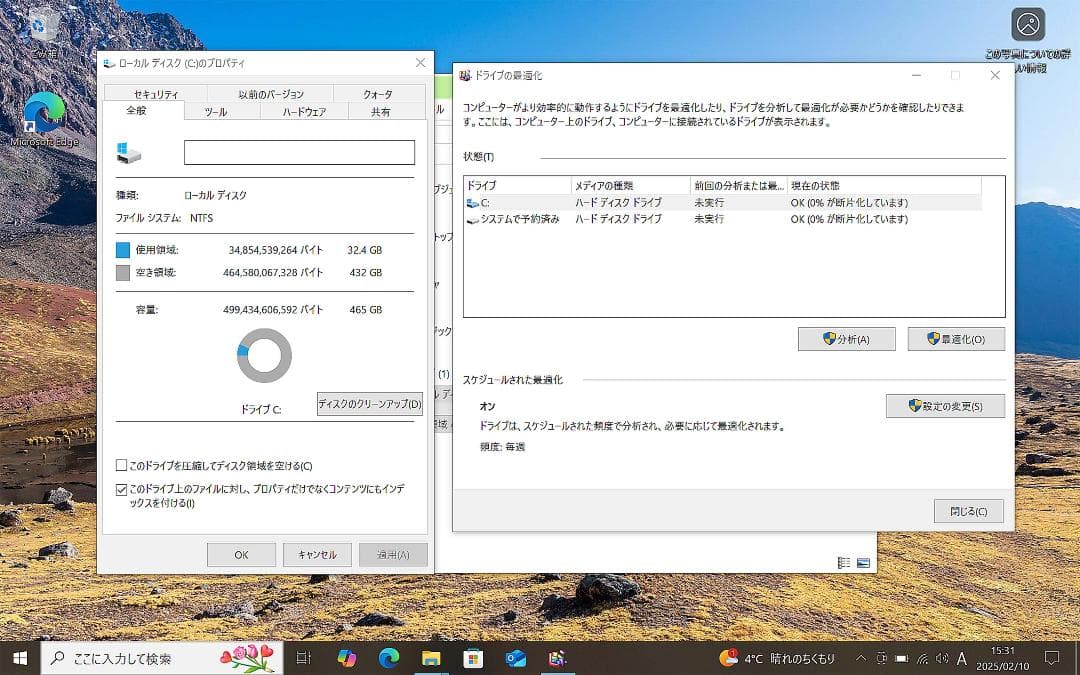Image resolution: width=1080 pixels, height=675 pixels.
Task: Open the ごみ箱 on the desktop
Action: (38, 25)
